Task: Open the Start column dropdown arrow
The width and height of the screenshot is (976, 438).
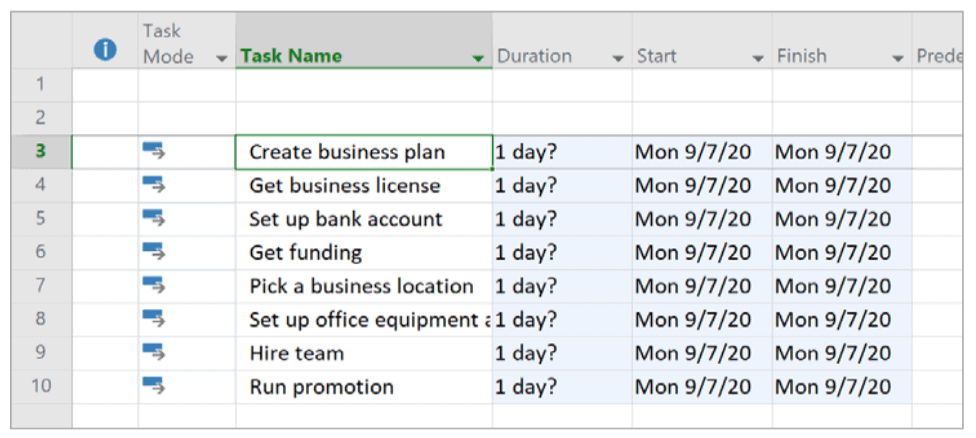Action: (x=758, y=58)
